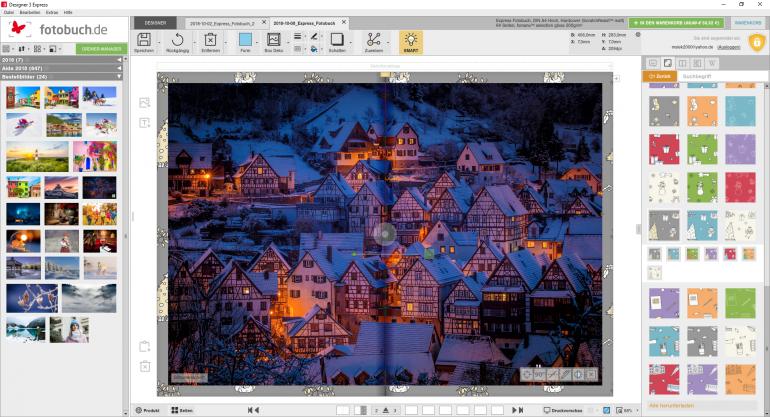Select the frosted branches photo thumbnail
This screenshot has width=770, height=417.
point(32,298)
